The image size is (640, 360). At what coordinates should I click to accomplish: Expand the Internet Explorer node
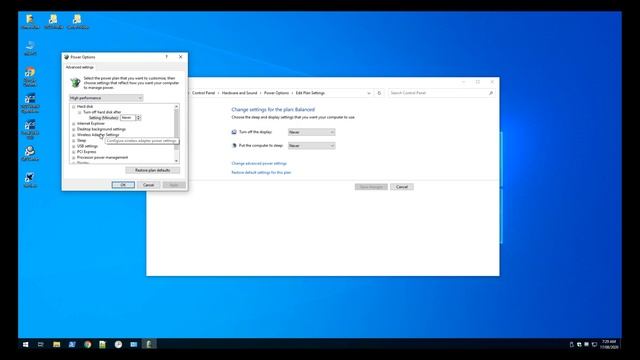coord(74,124)
